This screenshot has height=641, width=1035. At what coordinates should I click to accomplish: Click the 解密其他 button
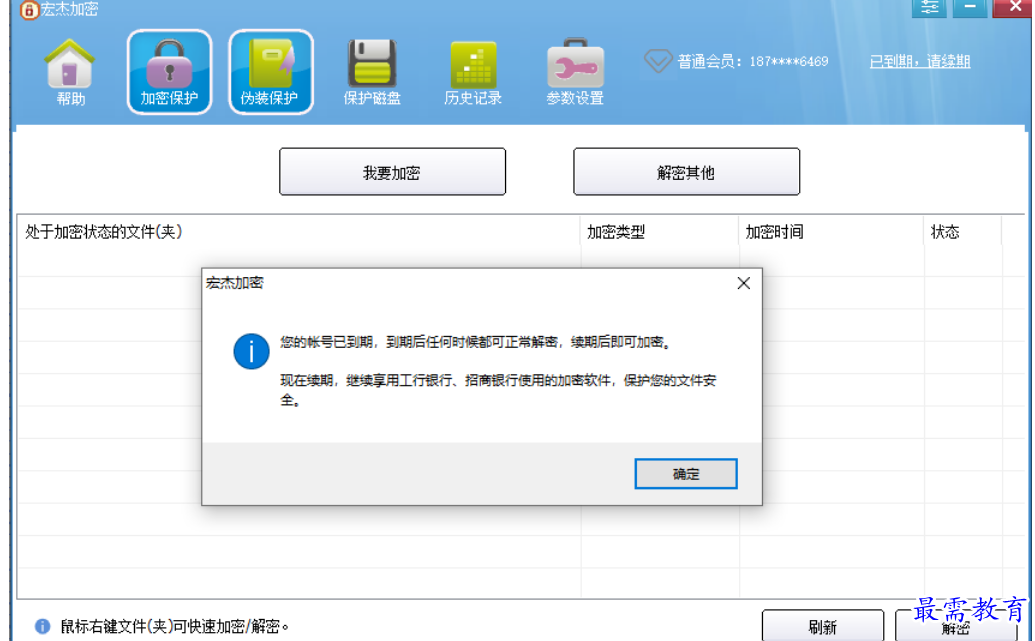coord(686,172)
